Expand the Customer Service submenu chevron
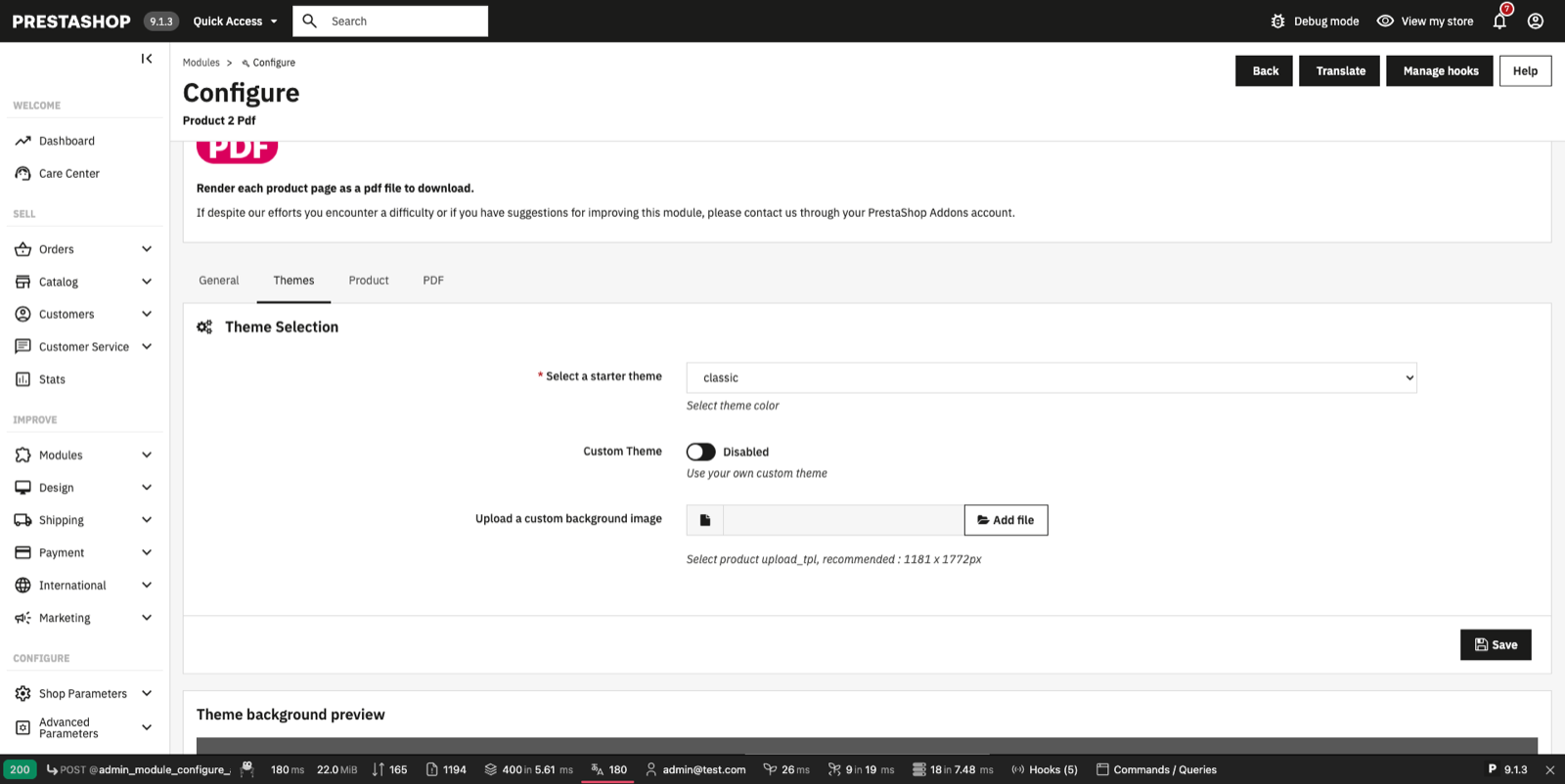This screenshot has height=784, width=1565. click(147, 347)
